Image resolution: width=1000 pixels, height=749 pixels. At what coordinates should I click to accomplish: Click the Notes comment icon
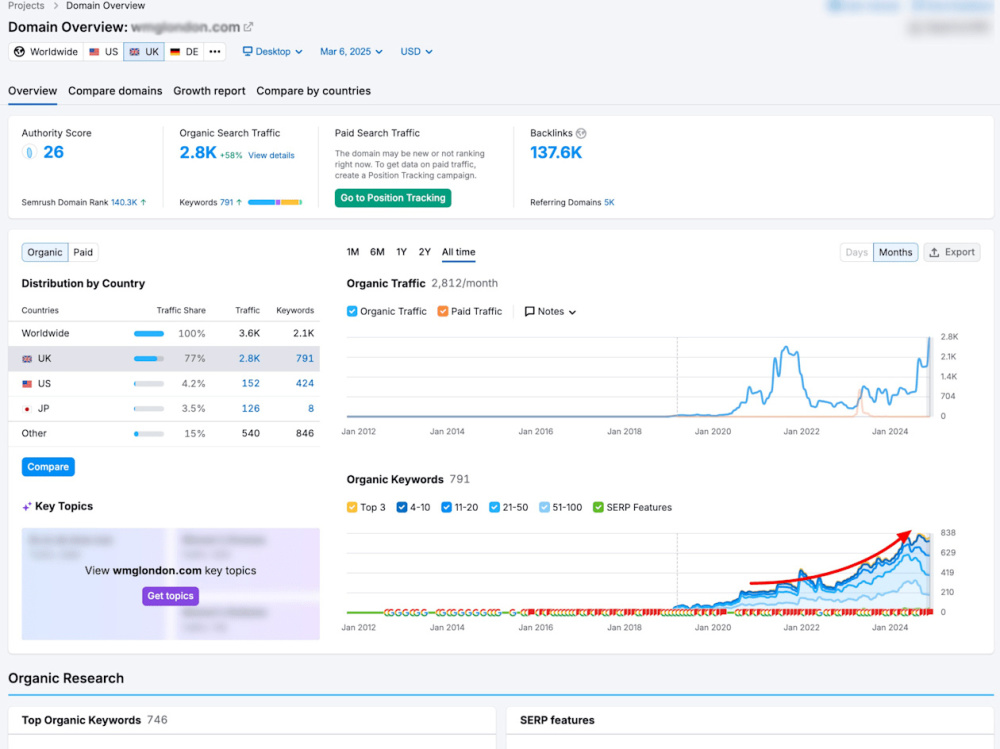point(529,311)
